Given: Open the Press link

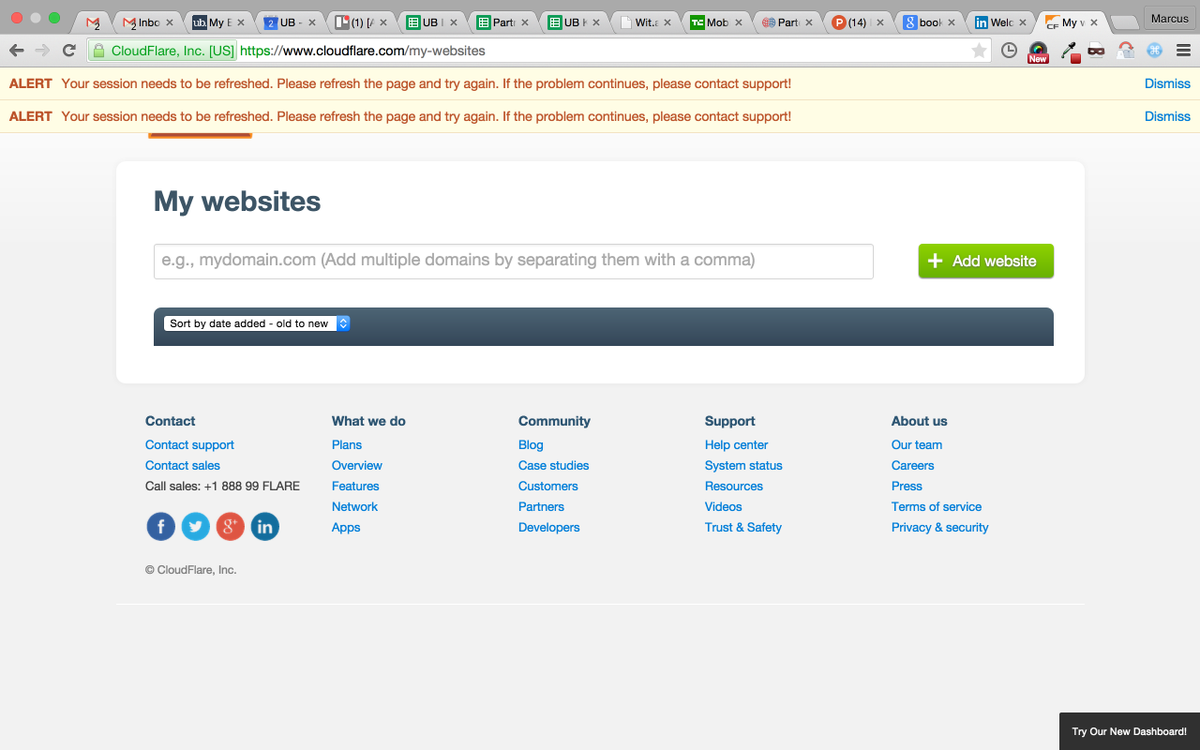Looking at the screenshot, I should (907, 486).
